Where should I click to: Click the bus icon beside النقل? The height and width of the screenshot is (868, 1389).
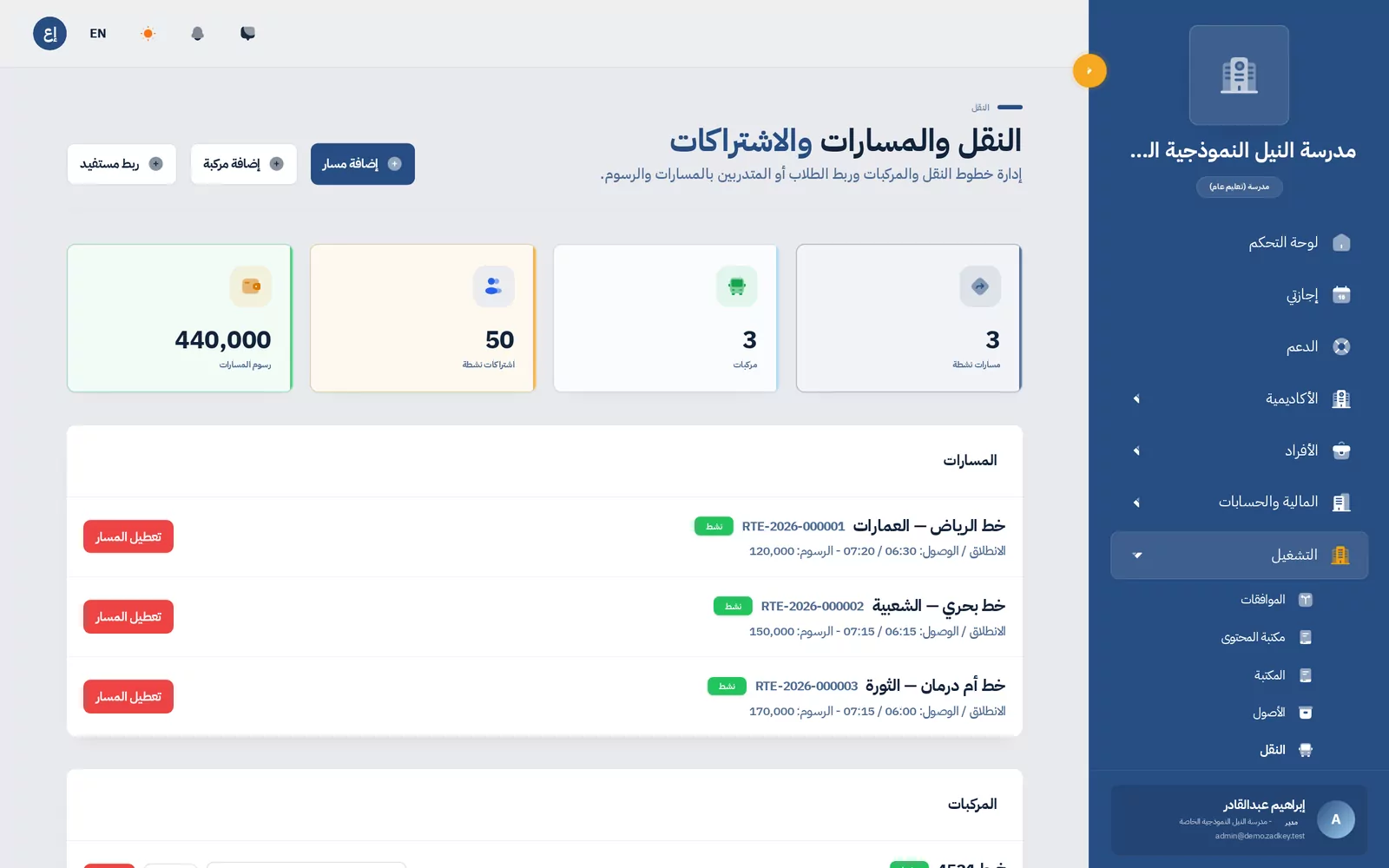click(1305, 750)
